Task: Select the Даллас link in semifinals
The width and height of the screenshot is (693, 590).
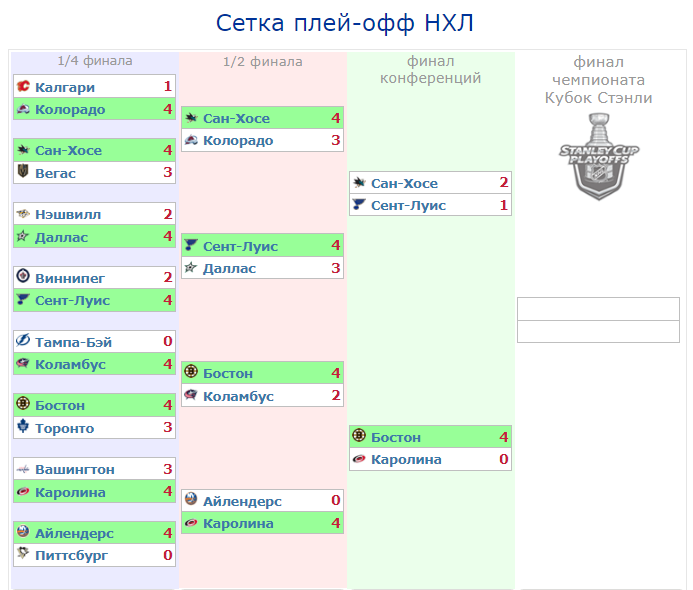Action: (x=229, y=268)
